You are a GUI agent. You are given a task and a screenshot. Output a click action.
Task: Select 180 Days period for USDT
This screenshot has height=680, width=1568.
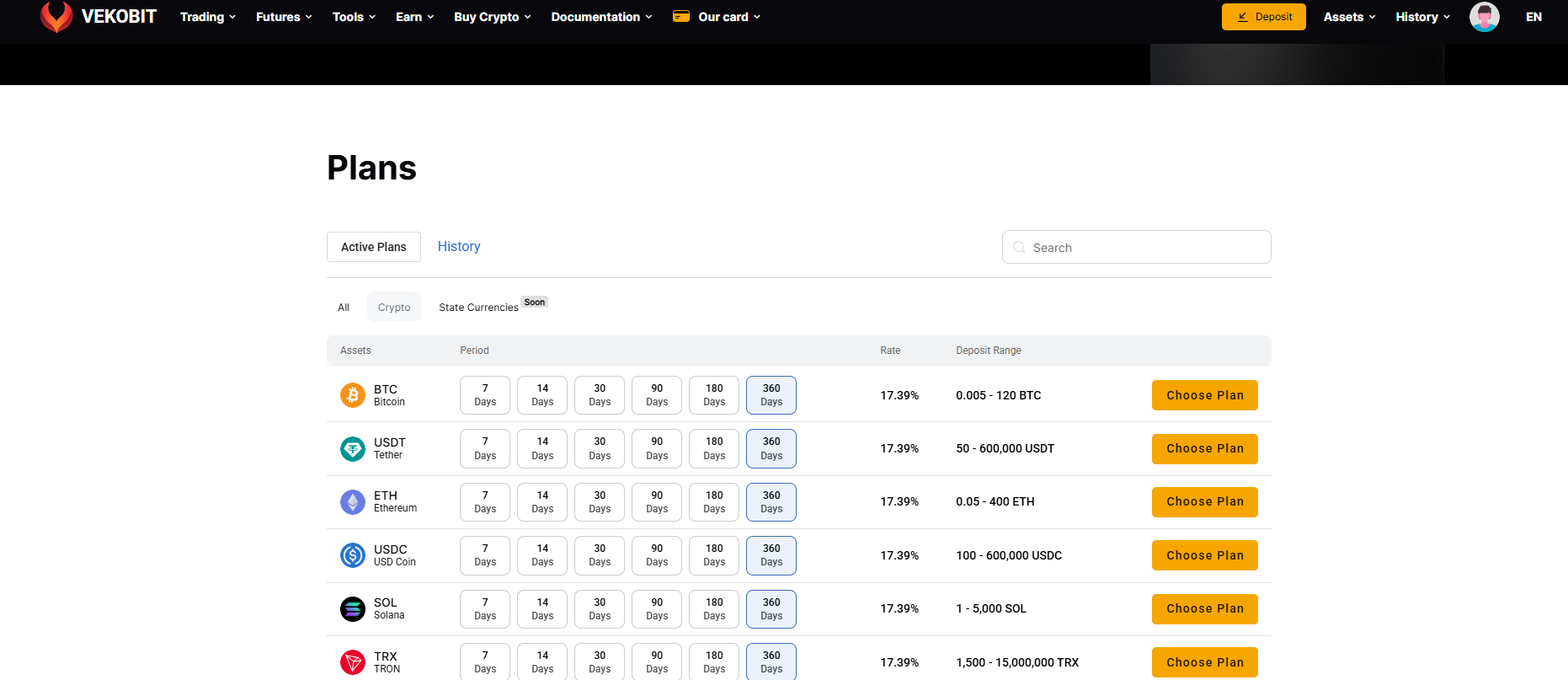pyautogui.click(x=714, y=448)
